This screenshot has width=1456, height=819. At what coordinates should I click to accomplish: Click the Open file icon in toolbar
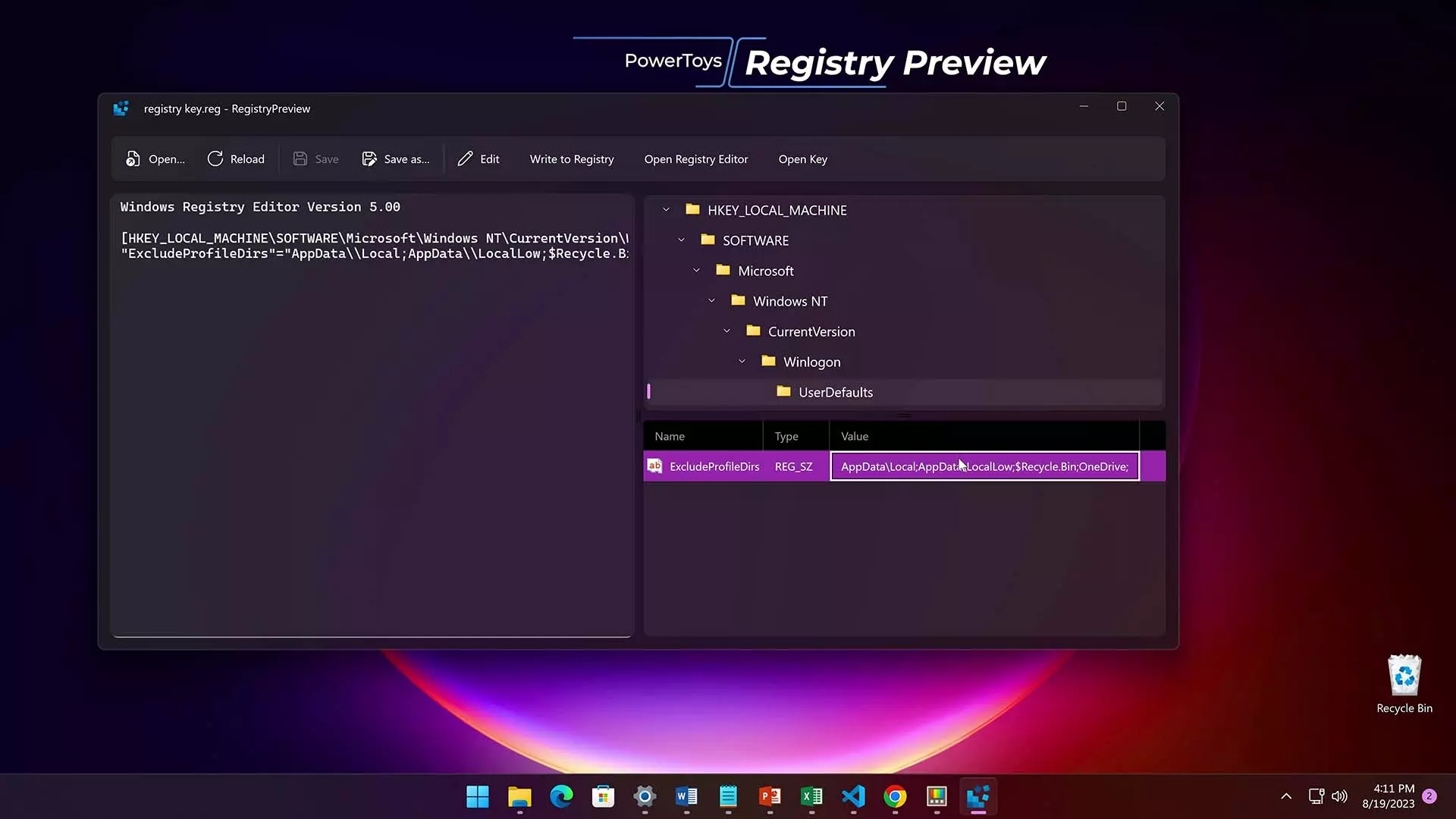point(133,158)
